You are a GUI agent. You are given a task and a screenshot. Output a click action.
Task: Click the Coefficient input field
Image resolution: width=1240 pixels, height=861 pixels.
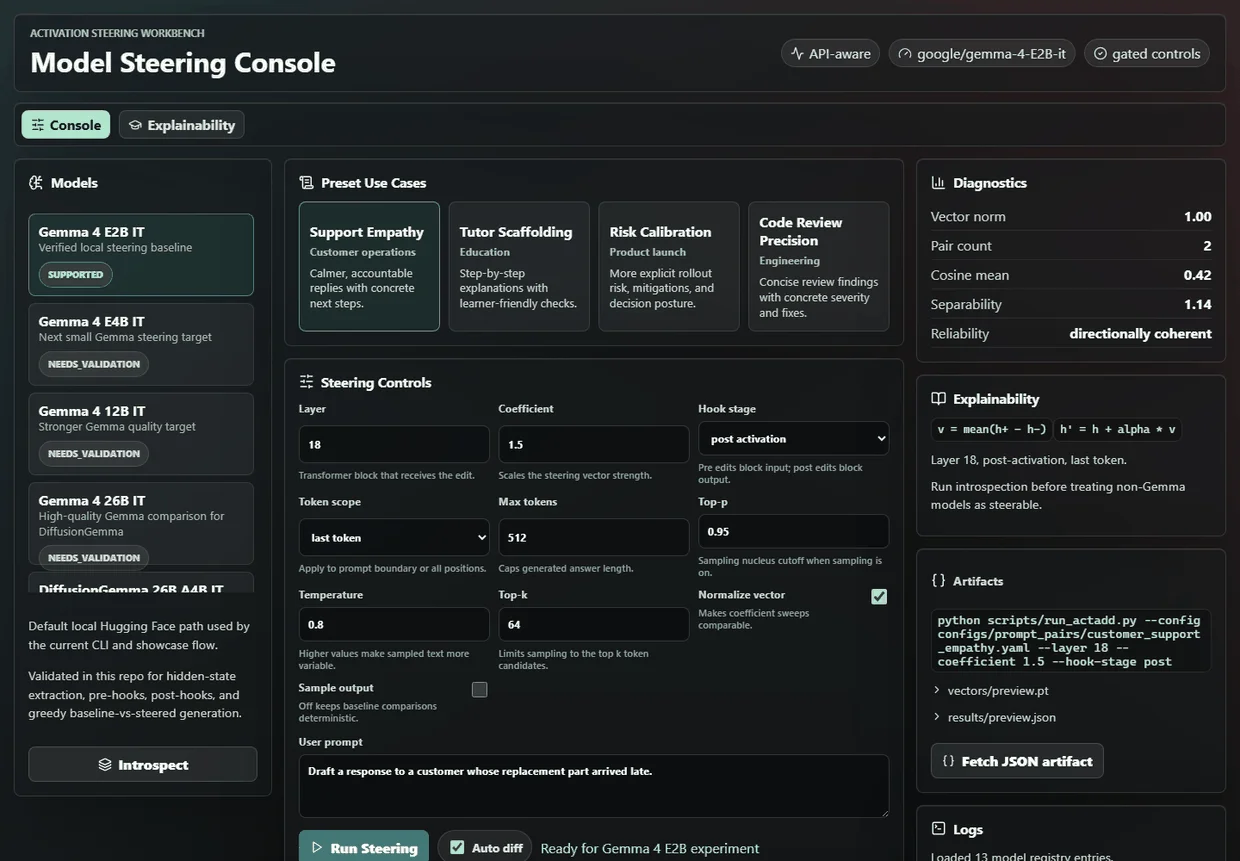[x=594, y=444]
